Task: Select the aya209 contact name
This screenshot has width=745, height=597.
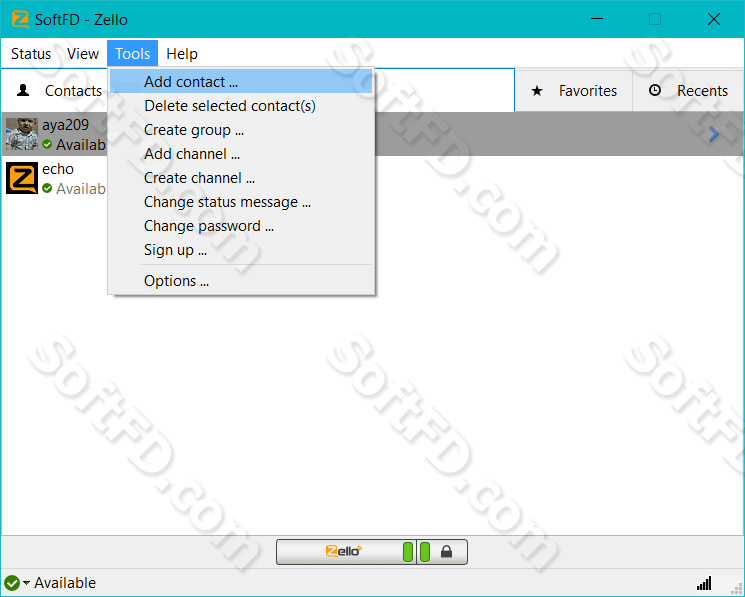Action: pyautogui.click(x=65, y=125)
